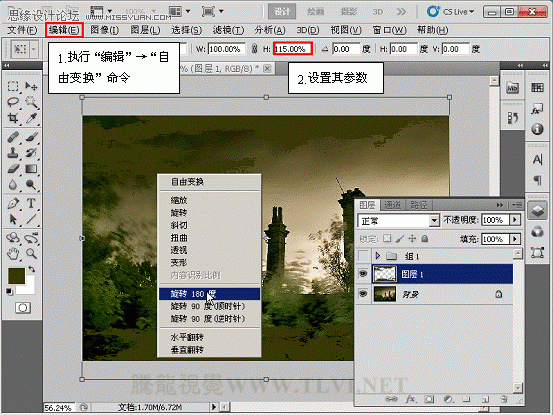Open 图像(I) menu

104,30
